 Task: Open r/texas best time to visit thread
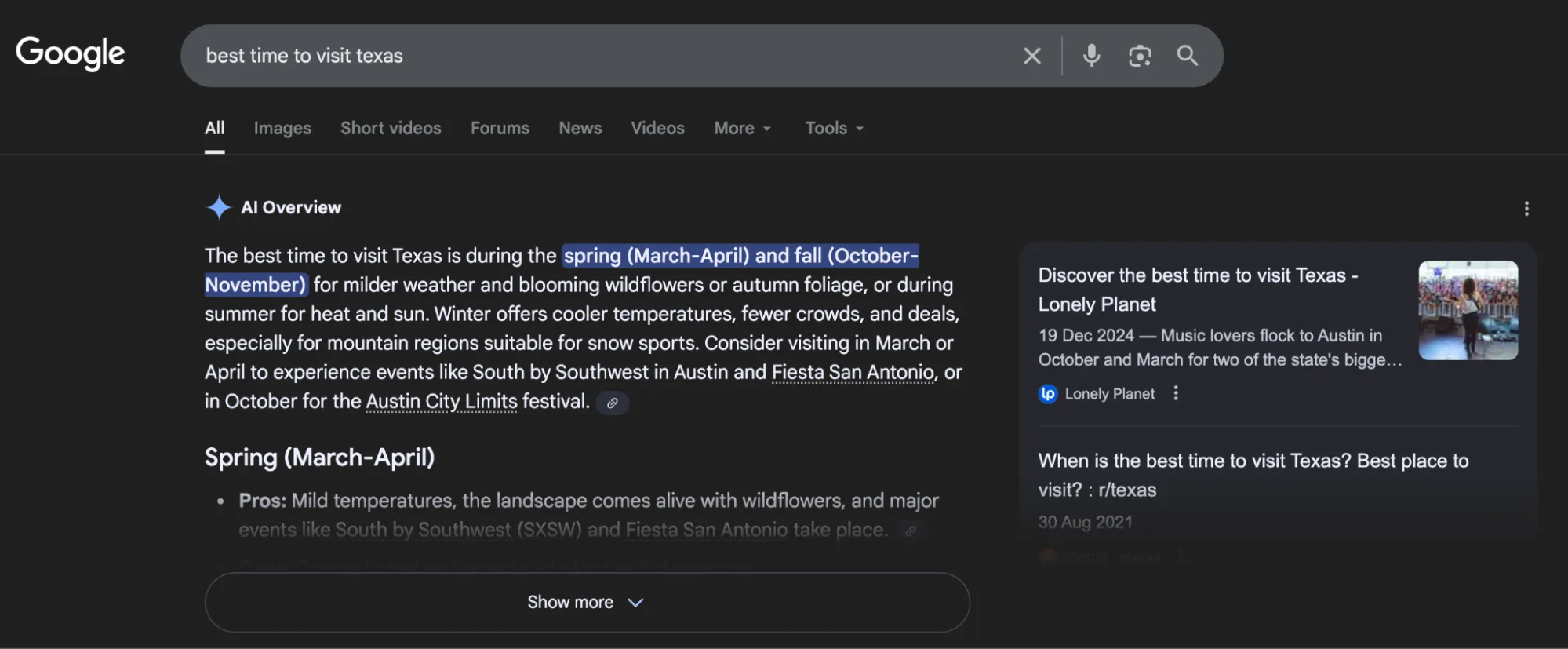(x=1253, y=475)
